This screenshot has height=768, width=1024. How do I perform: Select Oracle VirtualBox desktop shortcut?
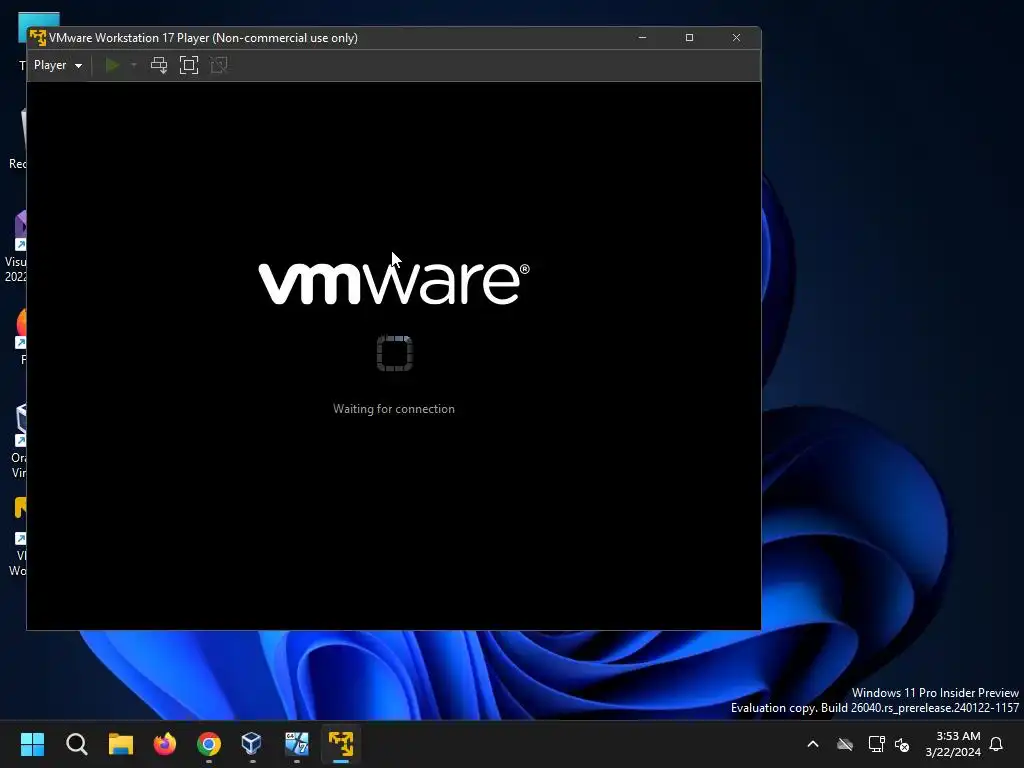18,441
